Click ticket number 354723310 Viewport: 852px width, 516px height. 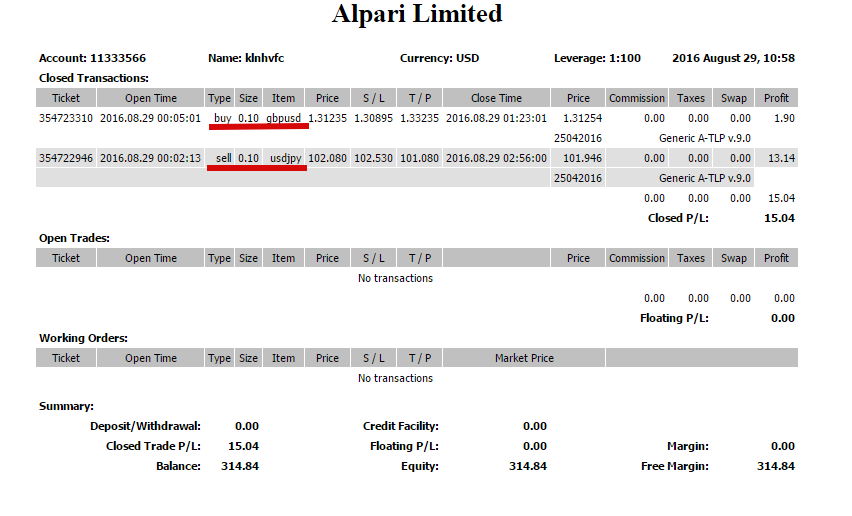pos(66,118)
